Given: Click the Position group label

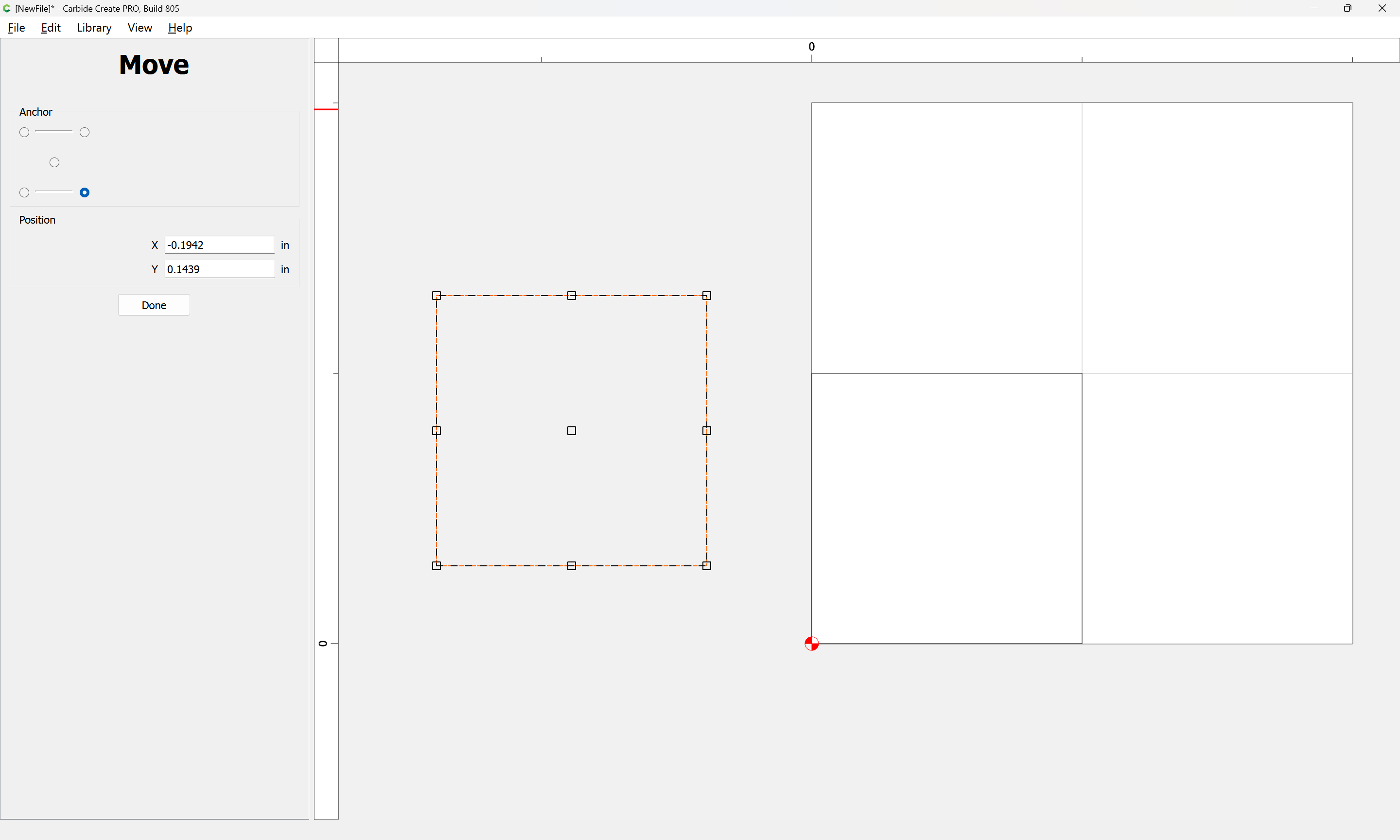Looking at the screenshot, I should 37,220.
